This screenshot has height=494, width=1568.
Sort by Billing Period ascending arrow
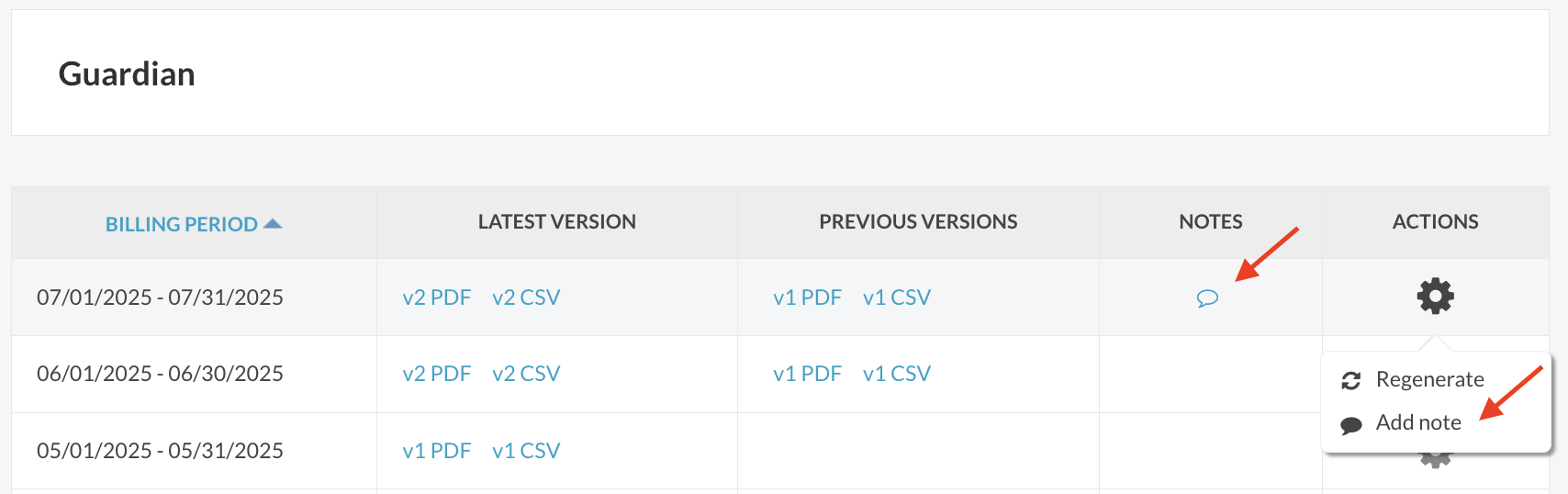pyautogui.click(x=273, y=223)
